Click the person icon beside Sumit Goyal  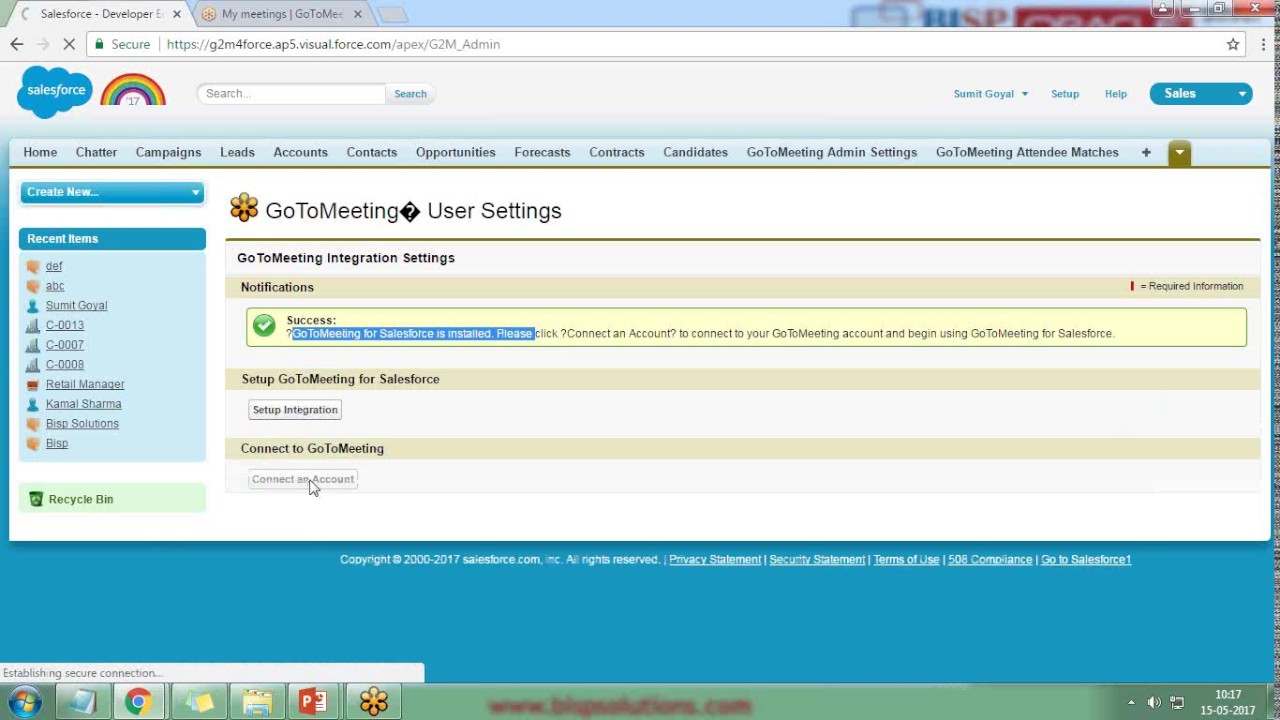coord(33,306)
